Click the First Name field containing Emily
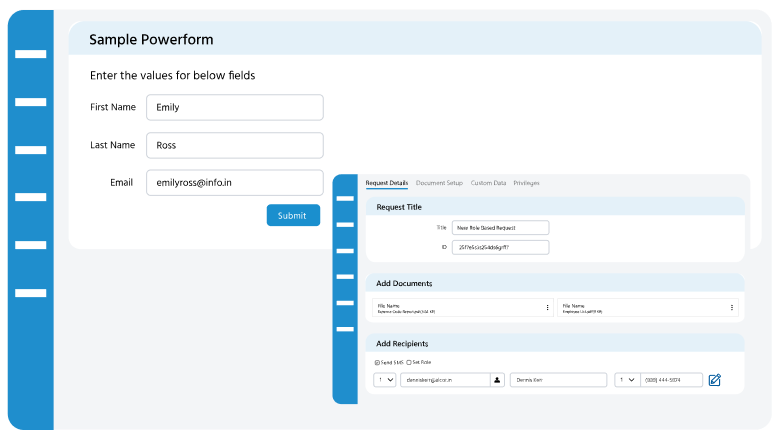 click(234, 107)
